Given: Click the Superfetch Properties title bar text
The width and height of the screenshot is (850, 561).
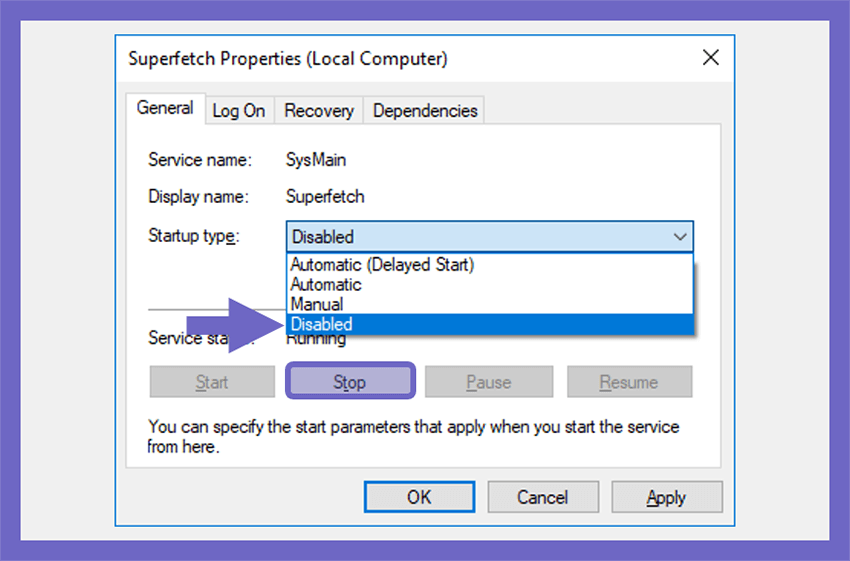Looking at the screenshot, I should click(x=288, y=59).
